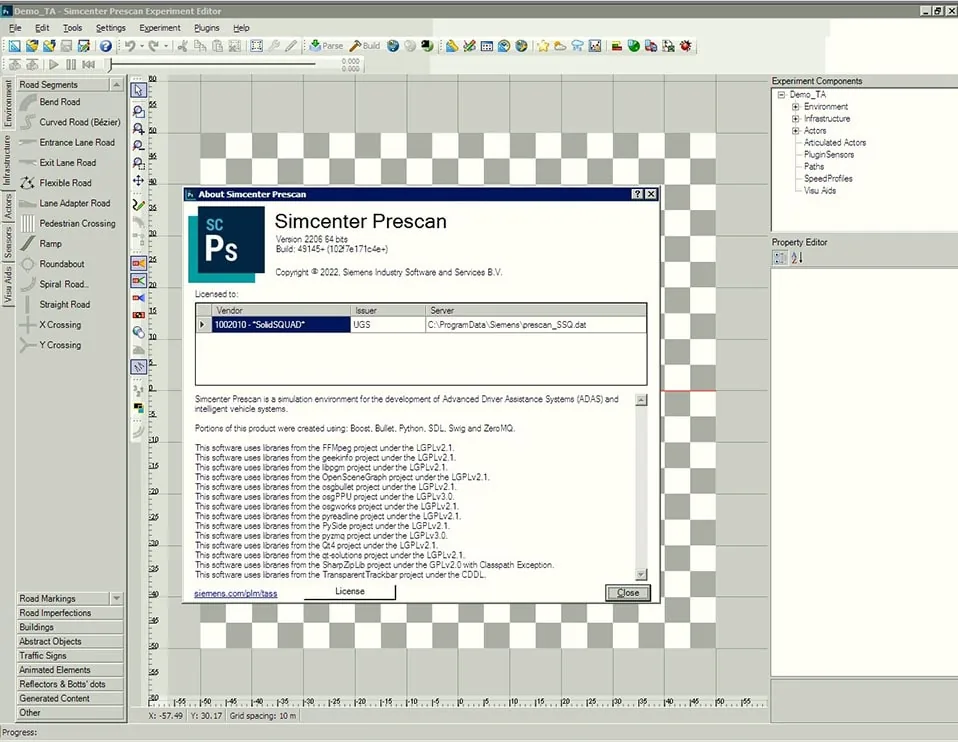This screenshot has width=958, height=742.
Task: Toggle the blue sensor beam view icon
Action: (x=139, y=298)
